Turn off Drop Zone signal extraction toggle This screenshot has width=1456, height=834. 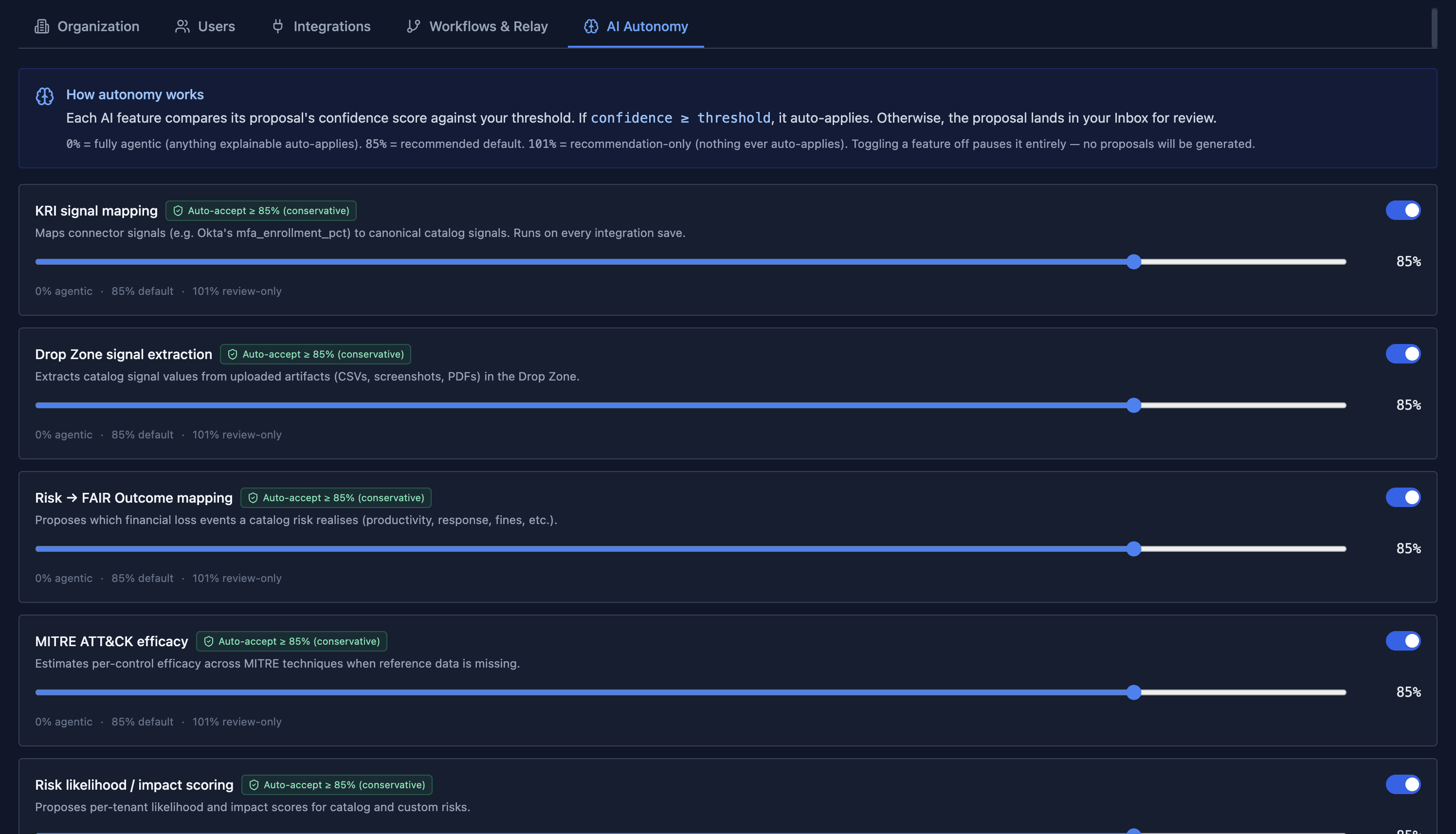(1403, 354)
